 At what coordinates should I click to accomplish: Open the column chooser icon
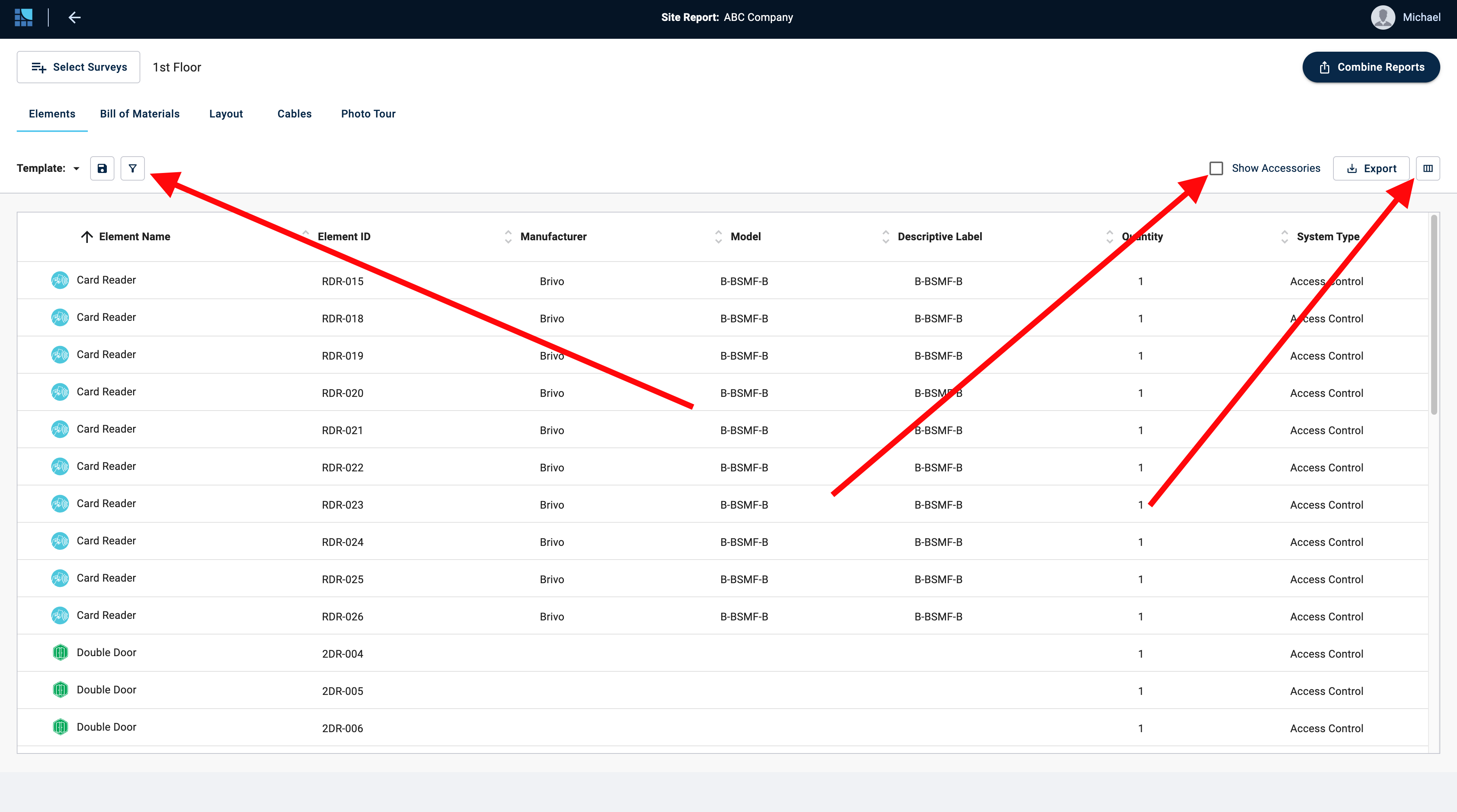(1428, 168)
